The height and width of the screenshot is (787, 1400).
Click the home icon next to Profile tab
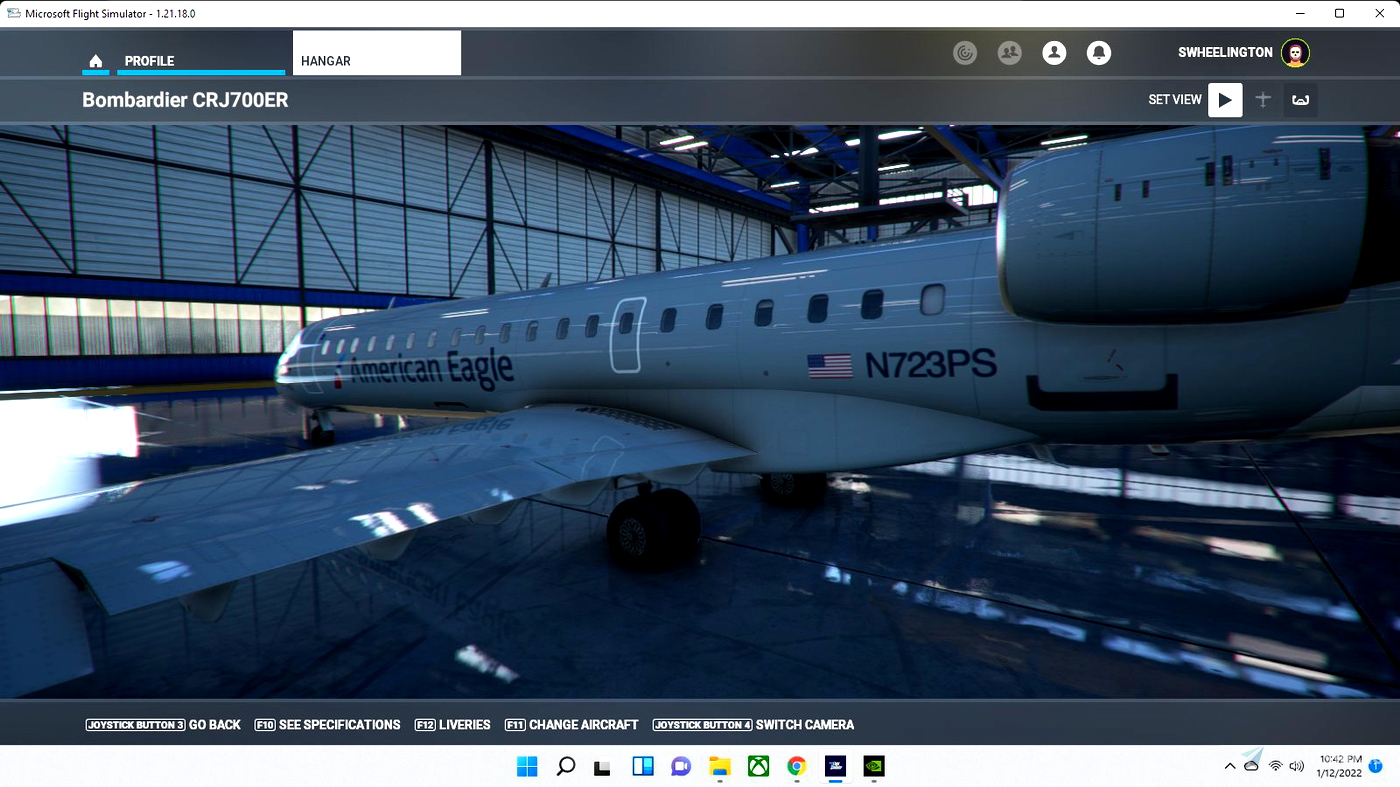(x=95, y=61)
